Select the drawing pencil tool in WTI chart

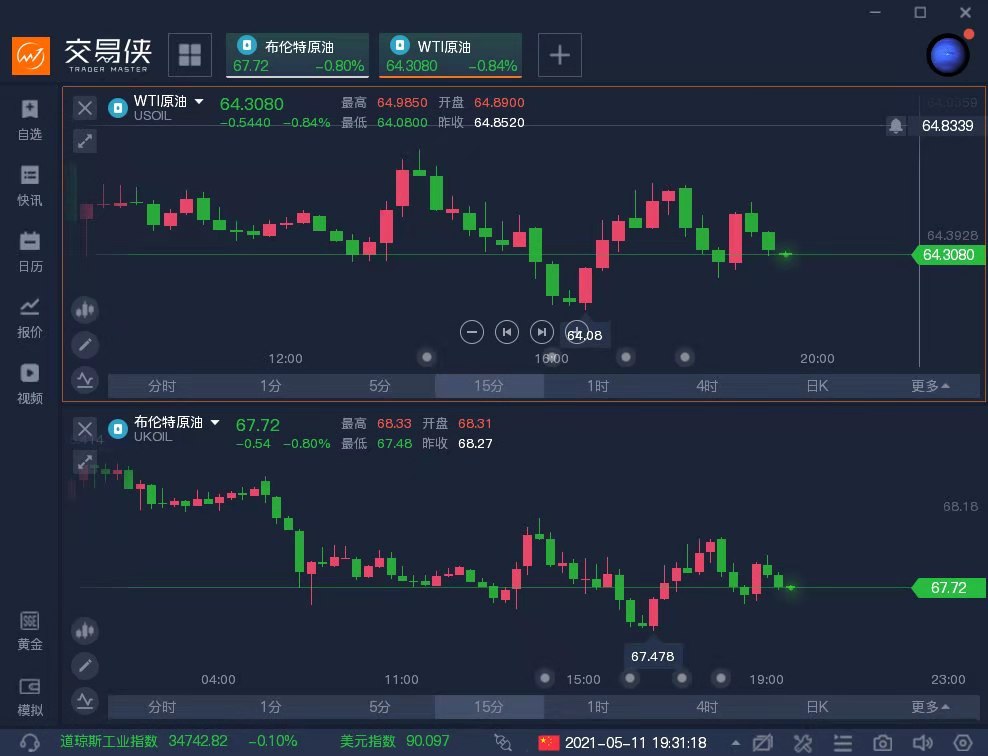click(85, 345)
